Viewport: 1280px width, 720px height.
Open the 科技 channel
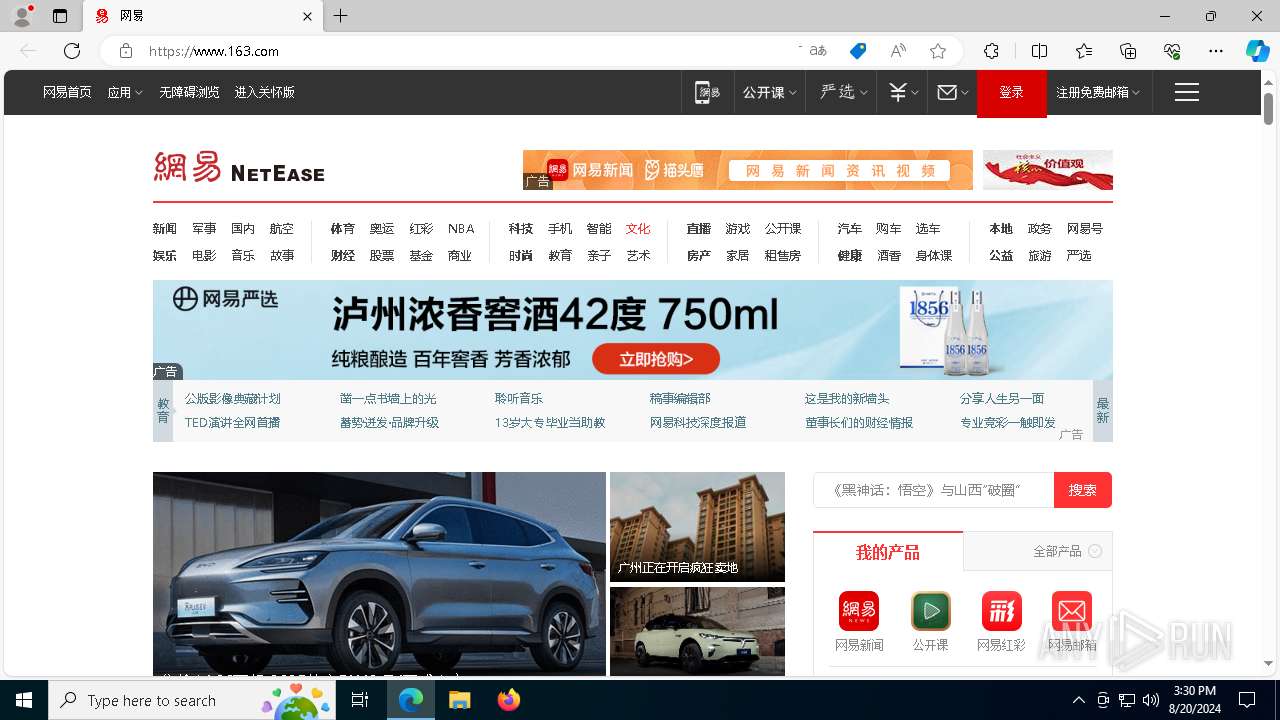click(520, 229)
